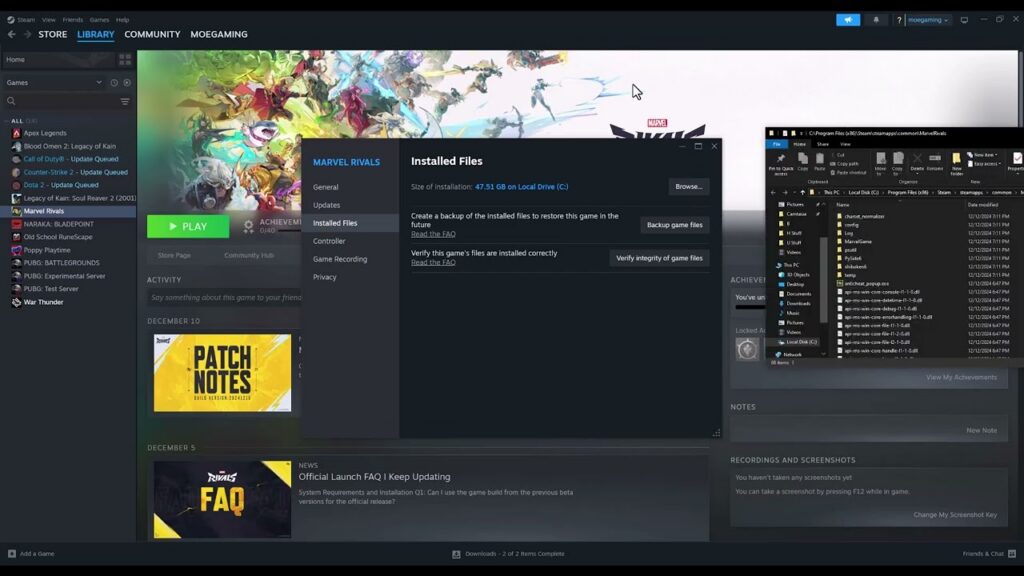Go back with the Steam back arrow
This screenshot has height=576, width=1024.
12,34
